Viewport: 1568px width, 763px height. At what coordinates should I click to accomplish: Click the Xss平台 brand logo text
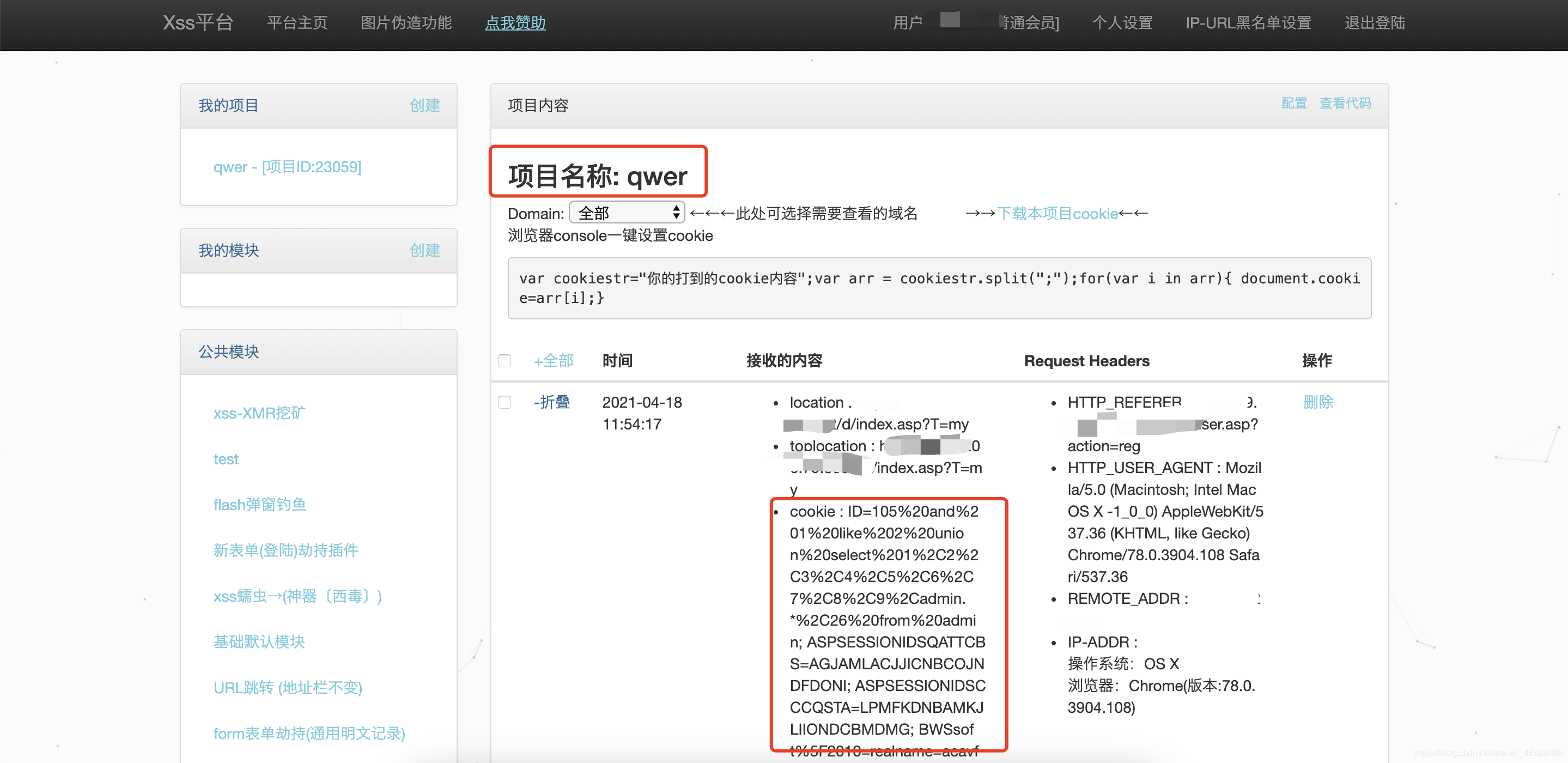pos(198,22)
